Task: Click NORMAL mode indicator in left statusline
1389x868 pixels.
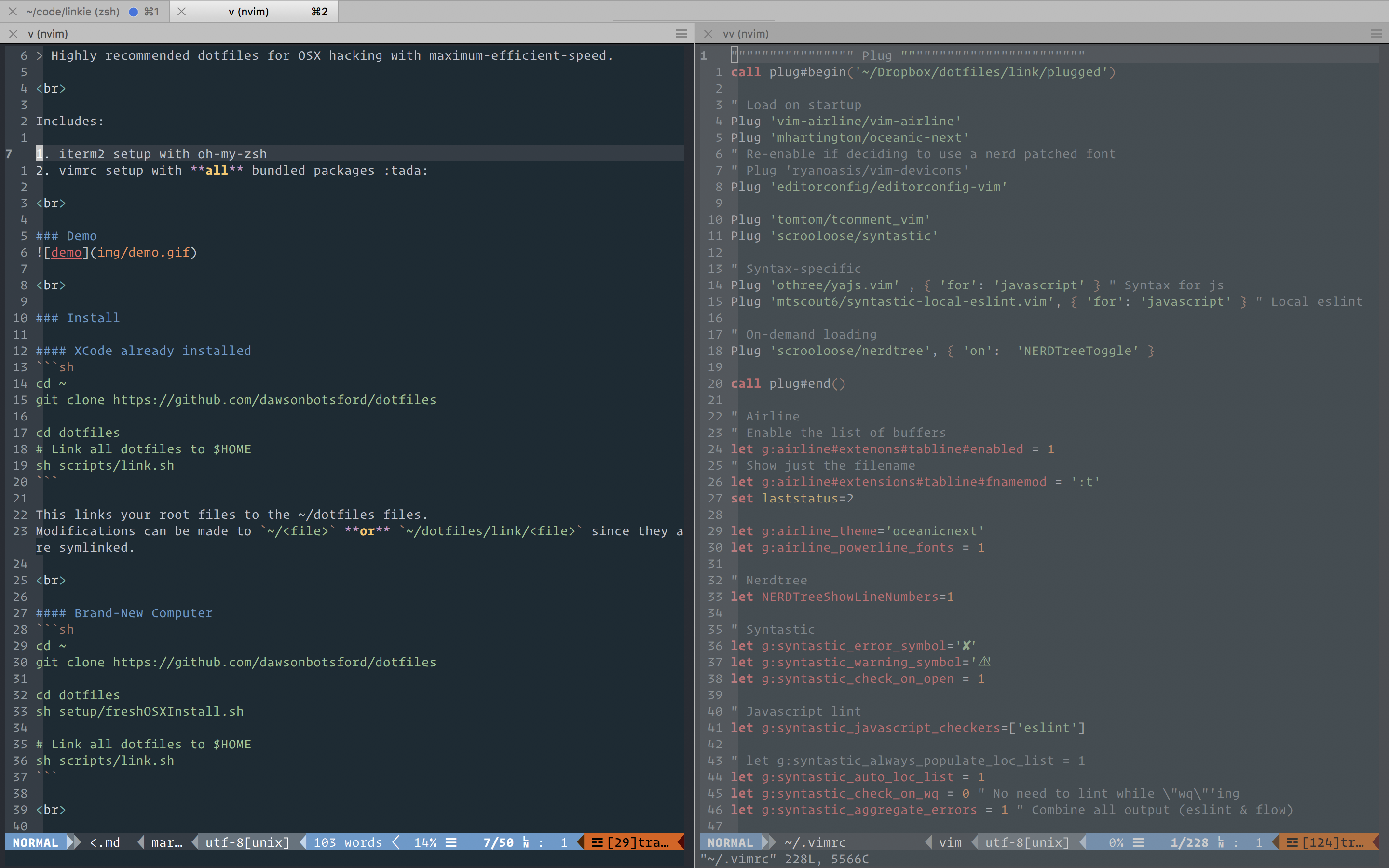Action: [x=36, y=842]
